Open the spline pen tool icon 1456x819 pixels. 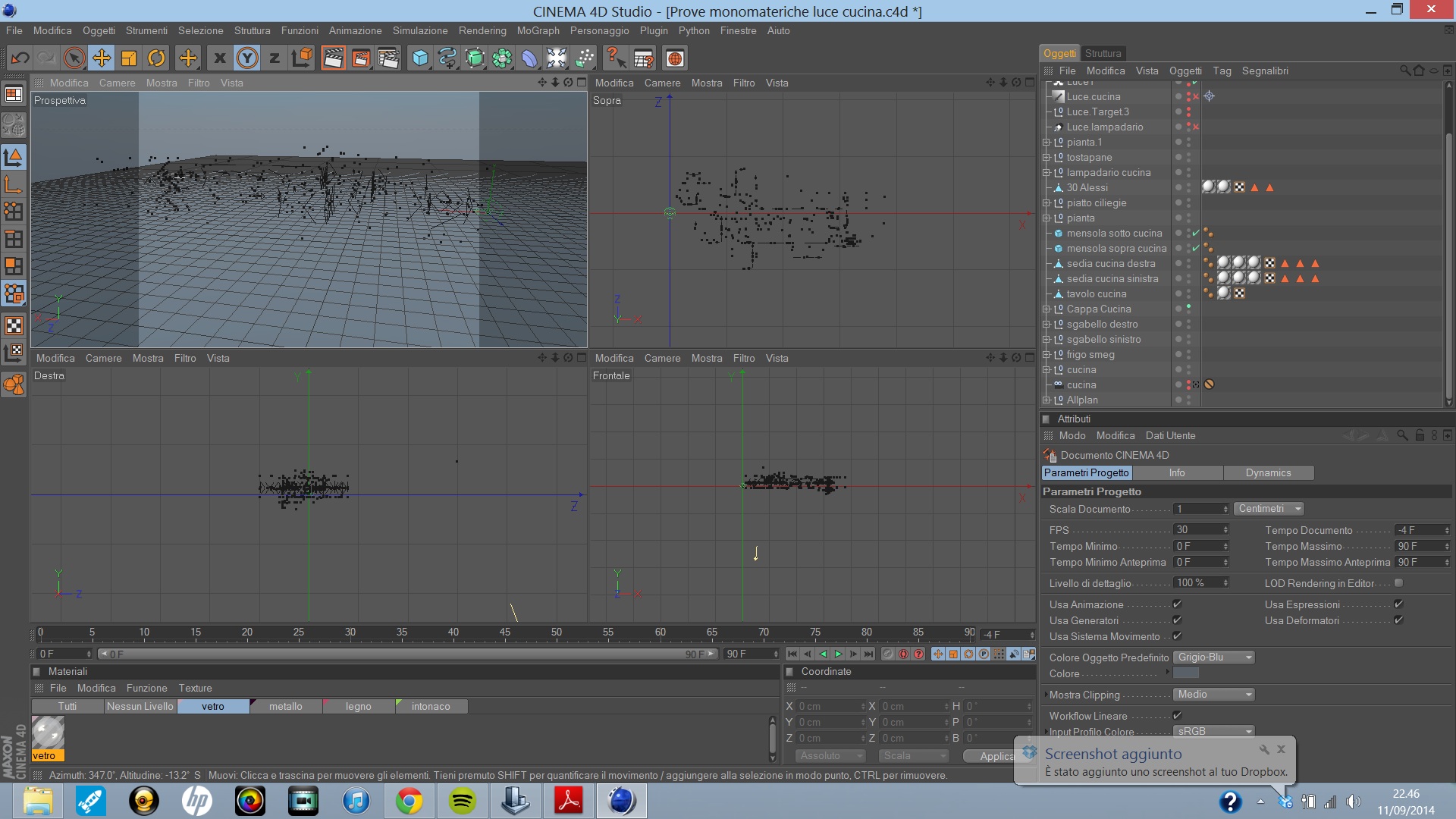click(447, 58)
